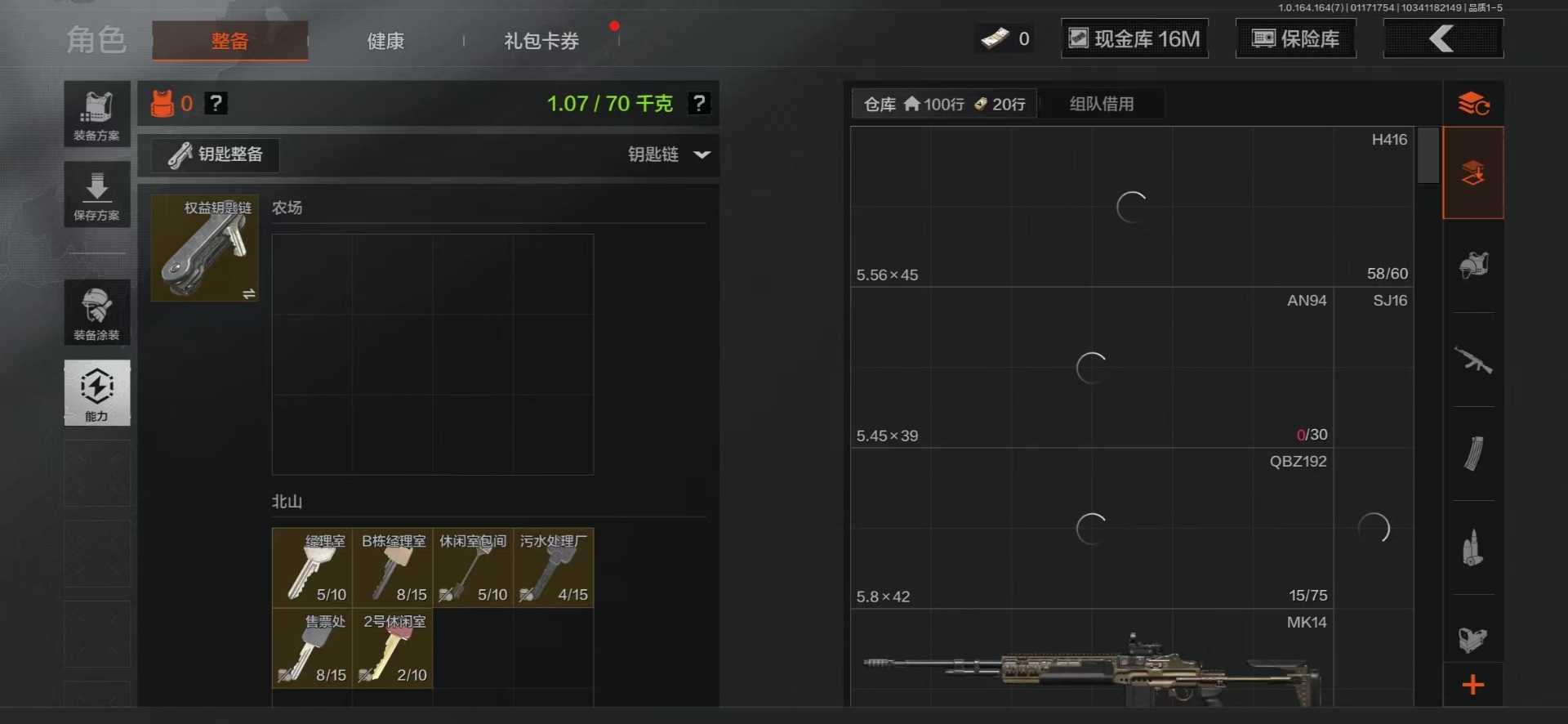Open the 装备方案 loadout scheme panel

click(x=97, y=114)
